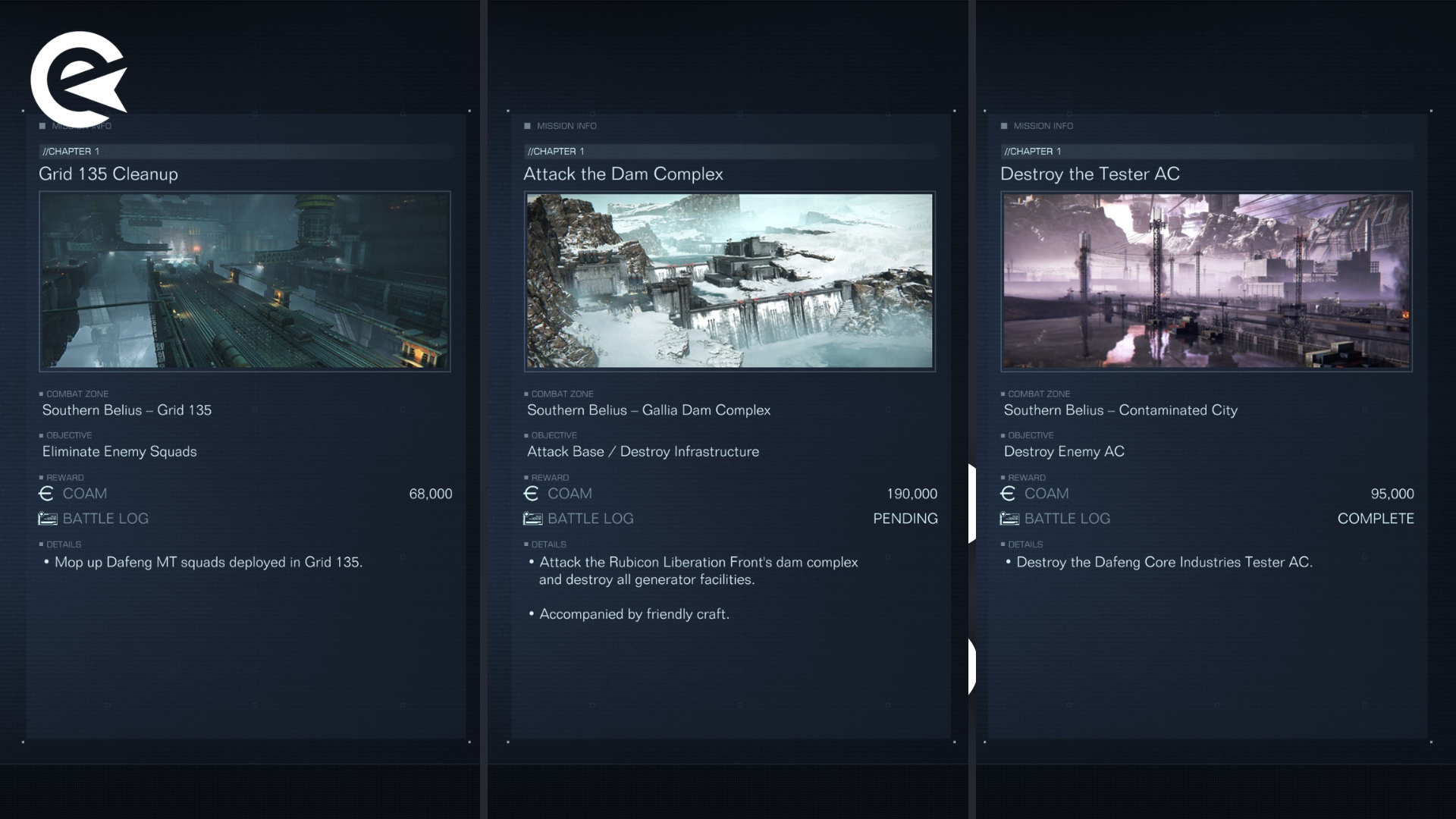This screenshot has height=819, width=1456.
Task: Click the Eliminate Enemy Squads objective
Action: (x=119, y=452)
